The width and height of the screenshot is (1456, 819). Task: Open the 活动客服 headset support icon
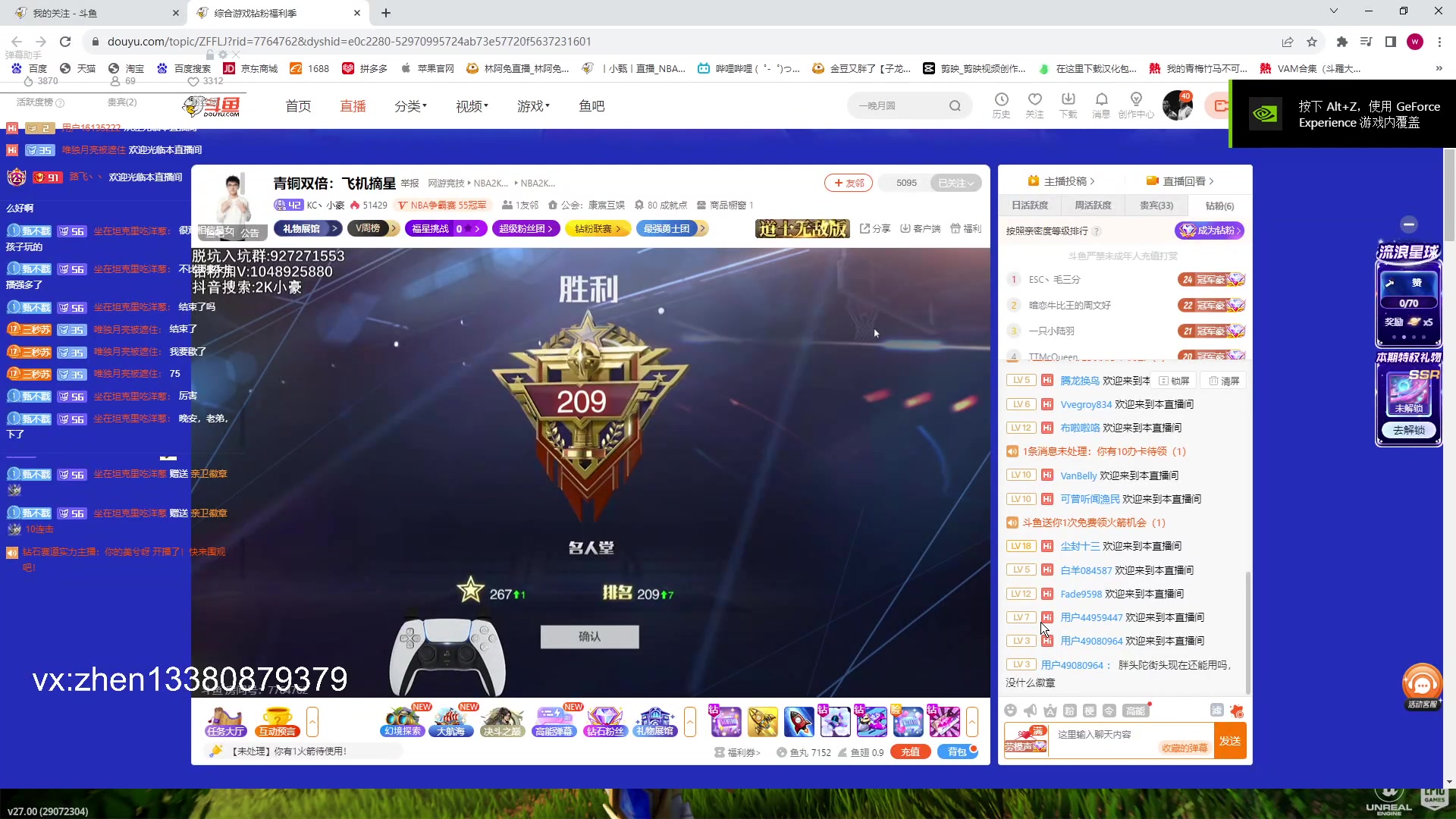(x=1422, y=687)
